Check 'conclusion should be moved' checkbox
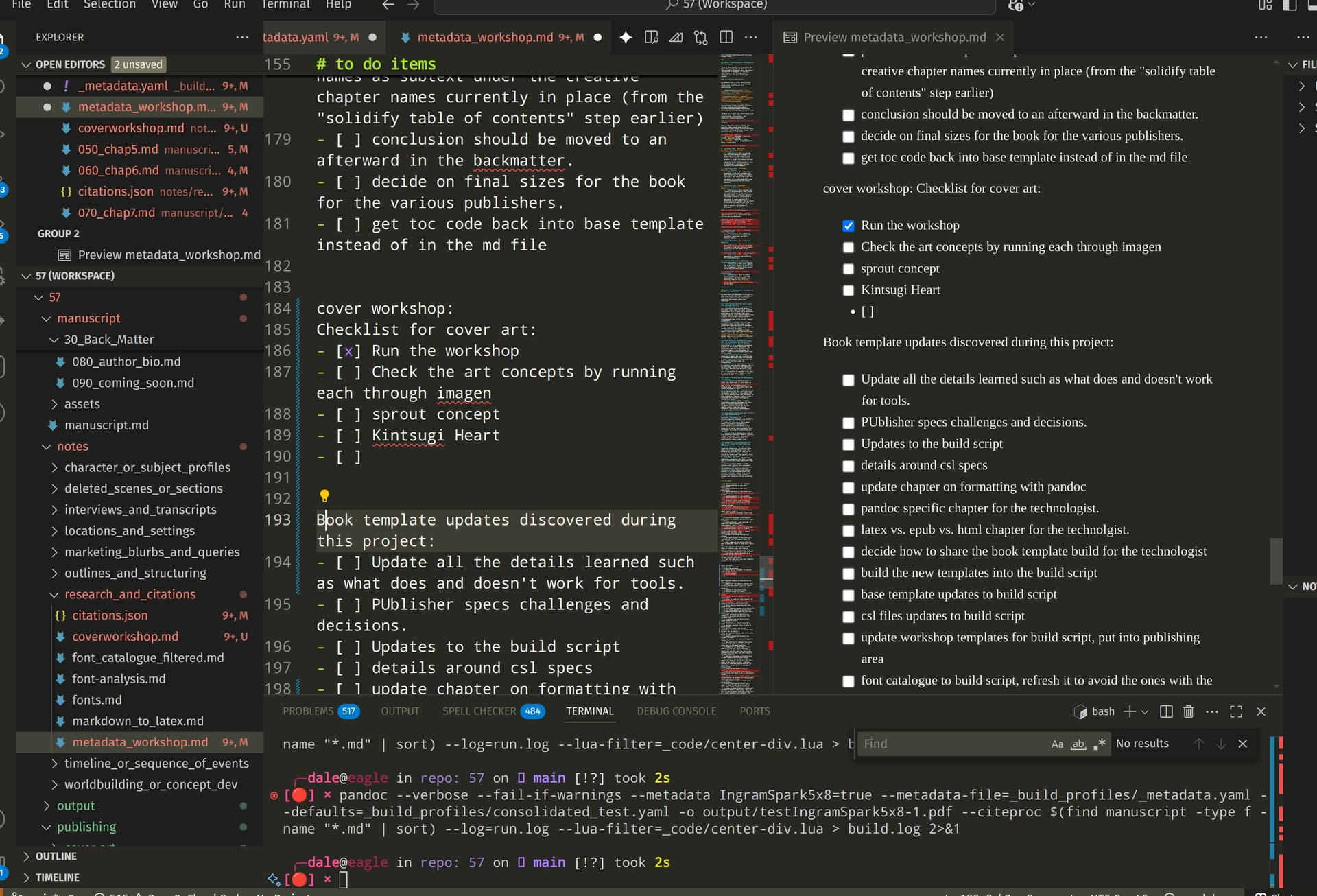This screenshot has width=1317, height=896. point(849,115)
